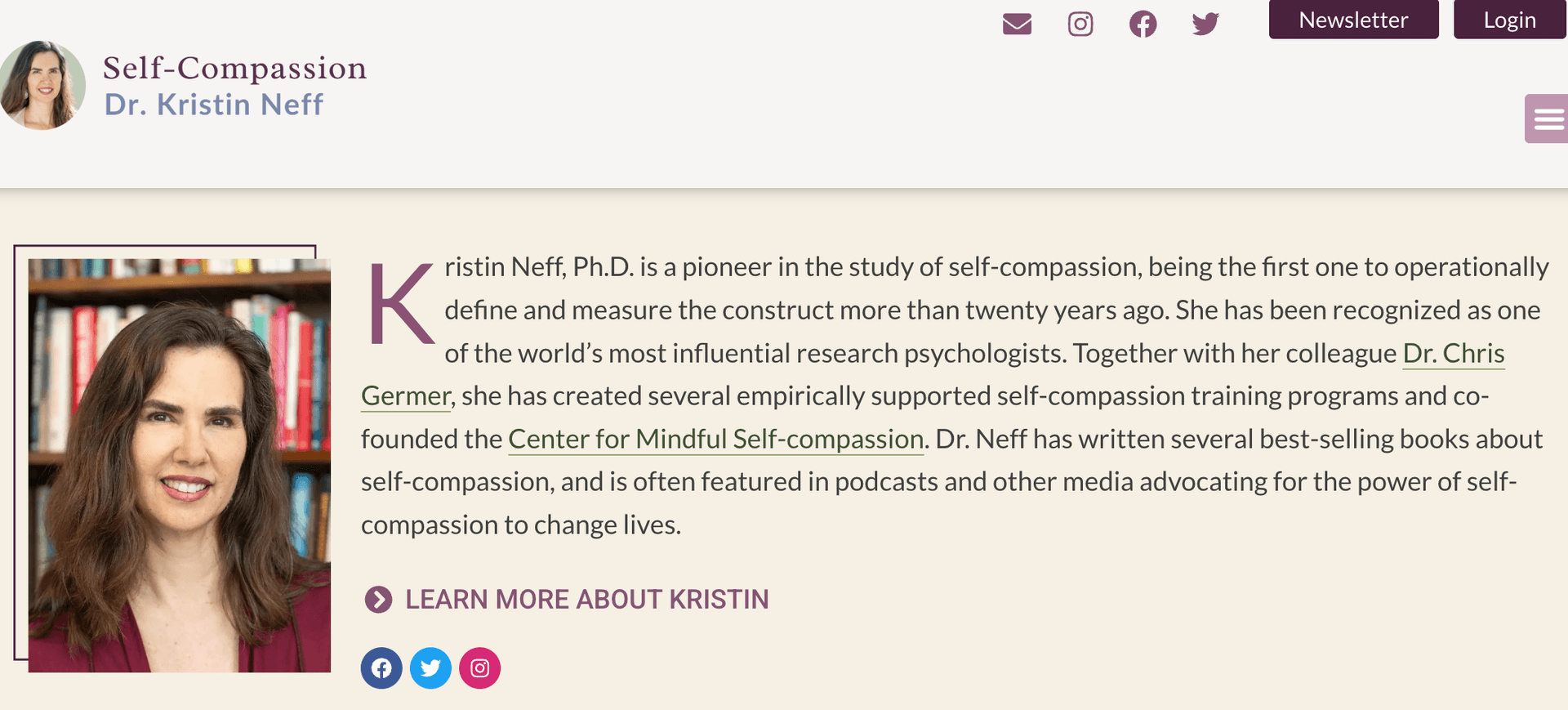
Task: Click Learn More About Kristin
Action: tap(586, 600)
